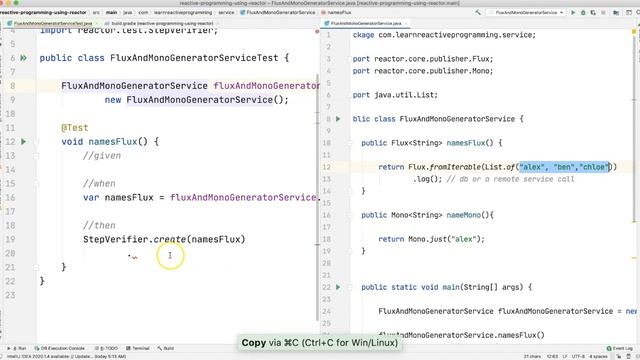The height and width of the screenshot is (360, 640).
Task: Close FluxAndMonoGeneratorService.java right tab
Action: (406, 24)
